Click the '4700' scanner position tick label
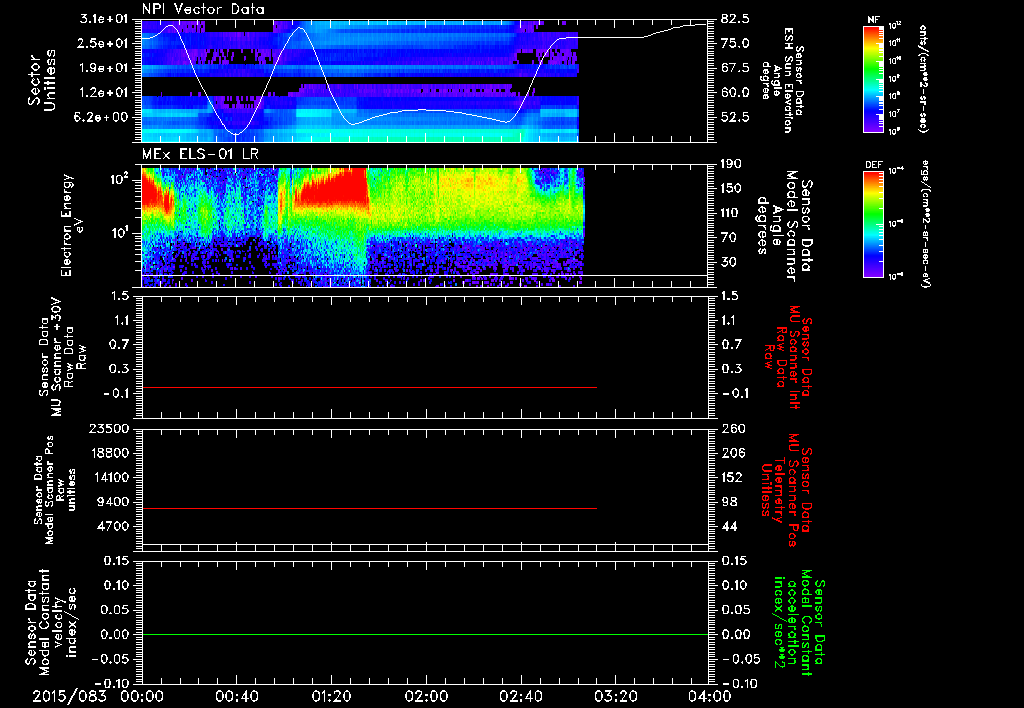 [114, 526]
